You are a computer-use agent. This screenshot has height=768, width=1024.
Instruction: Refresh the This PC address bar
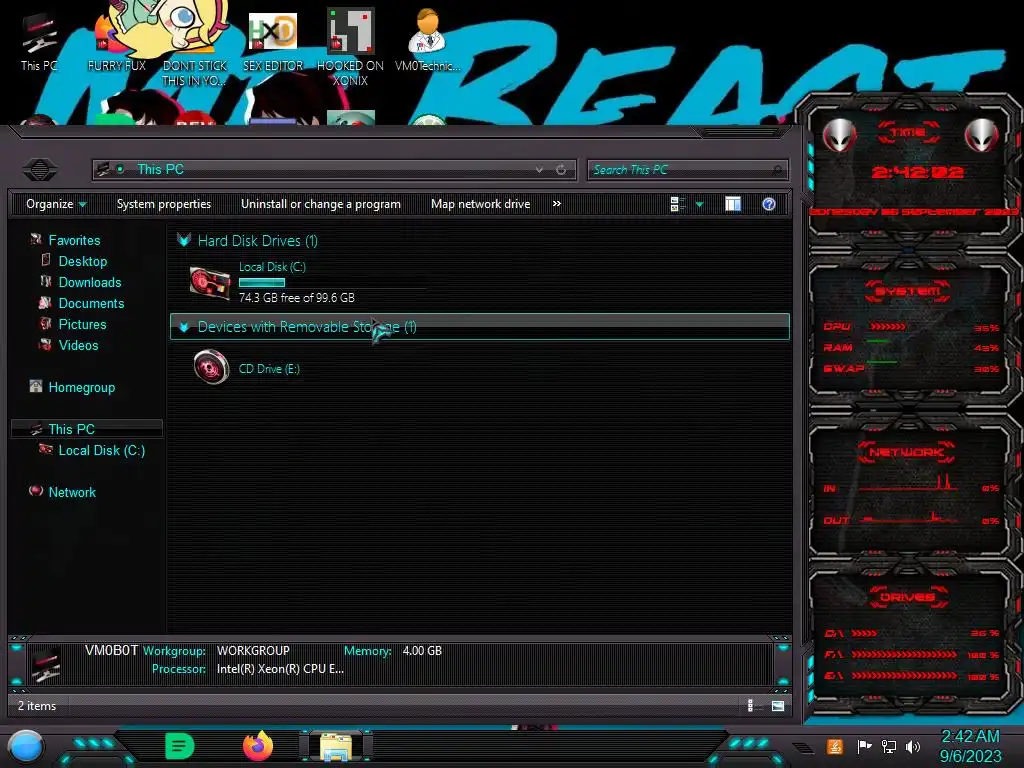pos(561,170)
